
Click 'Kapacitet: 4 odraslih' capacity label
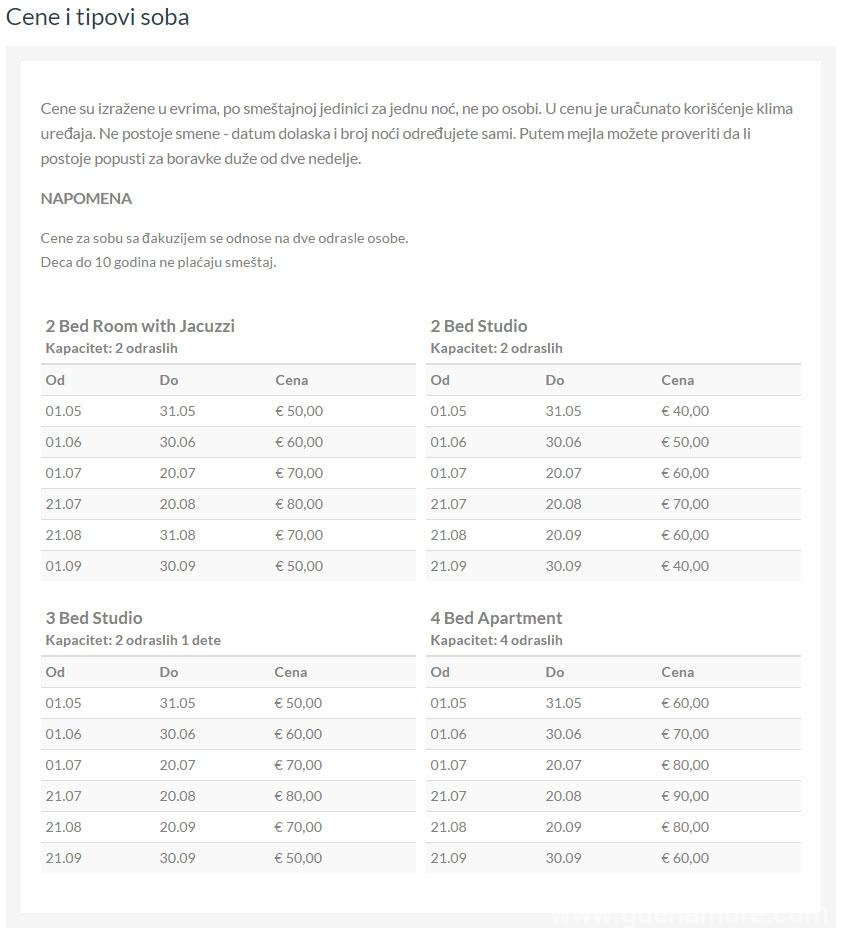496,640
